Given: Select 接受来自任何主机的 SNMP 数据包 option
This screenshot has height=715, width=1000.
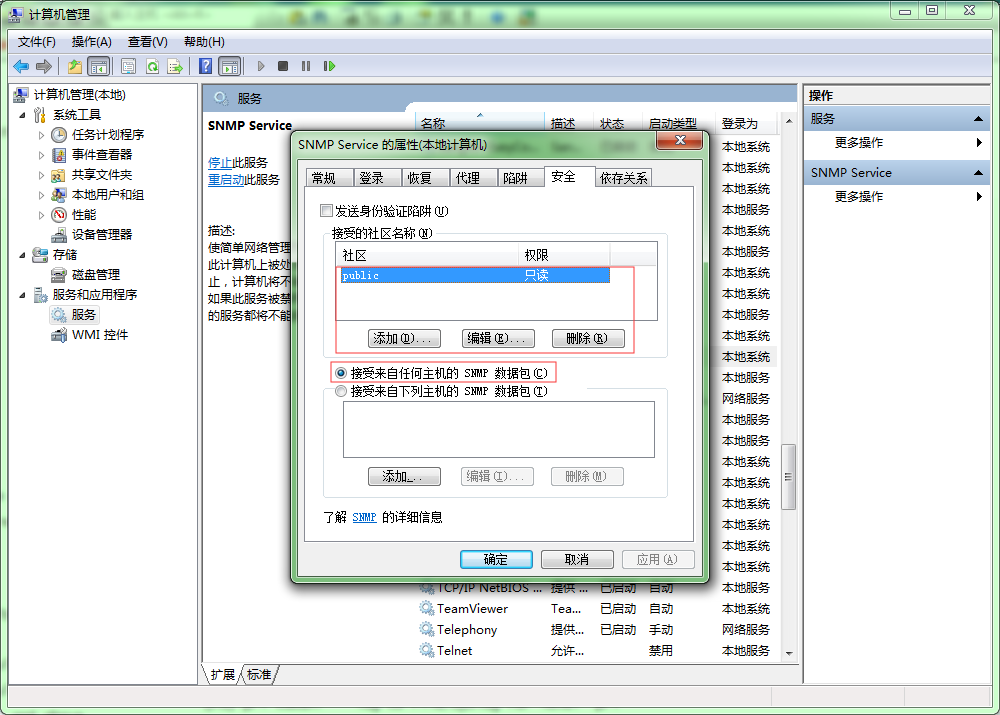Looking at the screenshot, I should pos(341,373).
